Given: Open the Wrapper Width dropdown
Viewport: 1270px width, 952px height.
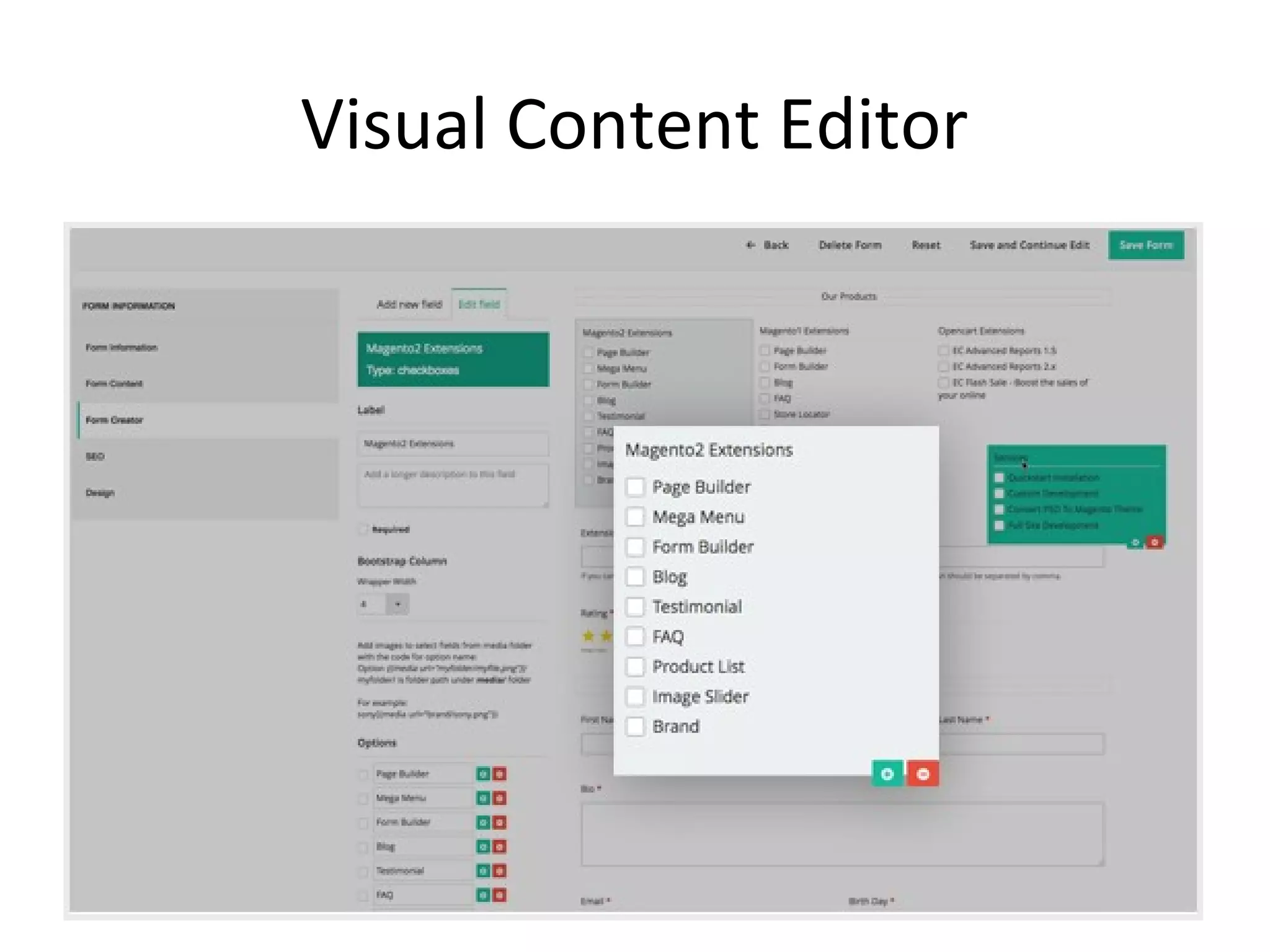Looking at the screenshot, I should (397, 604).
